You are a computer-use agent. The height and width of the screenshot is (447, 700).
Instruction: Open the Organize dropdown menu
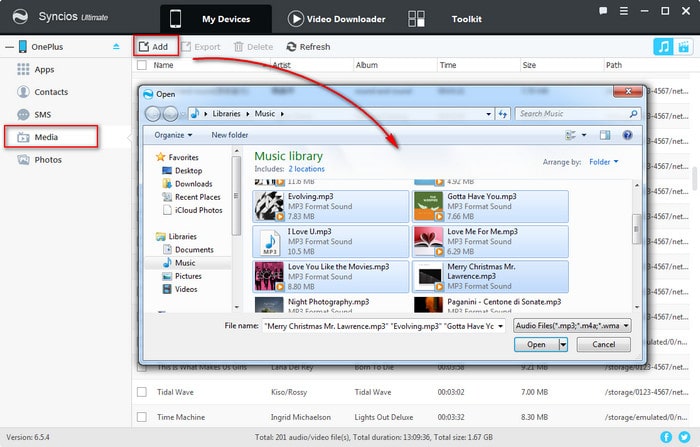pyautogui.click(x=173, y=135)
